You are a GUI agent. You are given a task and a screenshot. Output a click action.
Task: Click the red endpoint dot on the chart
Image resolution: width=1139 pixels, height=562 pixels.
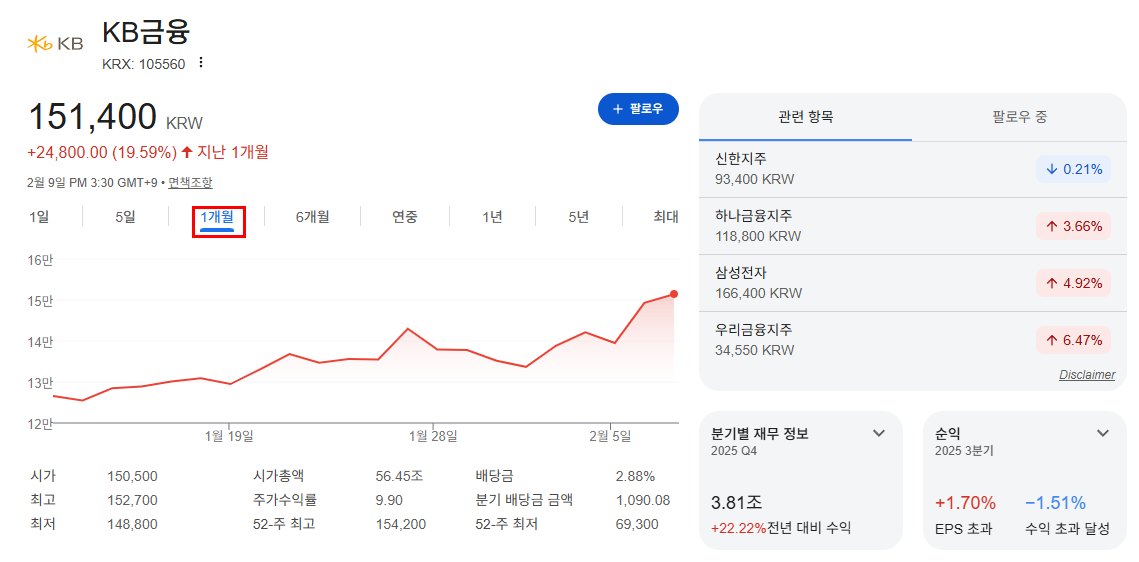coord(674,294)
